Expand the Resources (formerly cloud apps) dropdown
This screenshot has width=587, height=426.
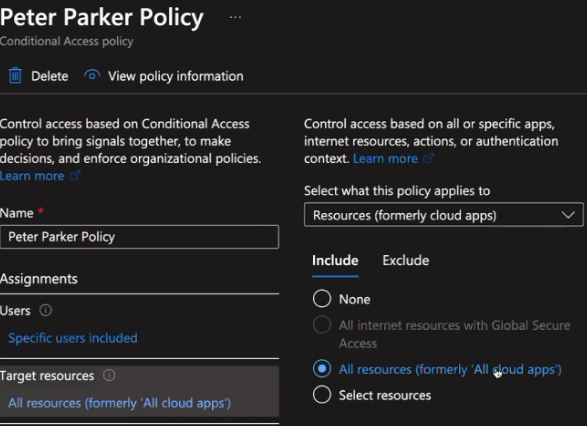point(444,215)
